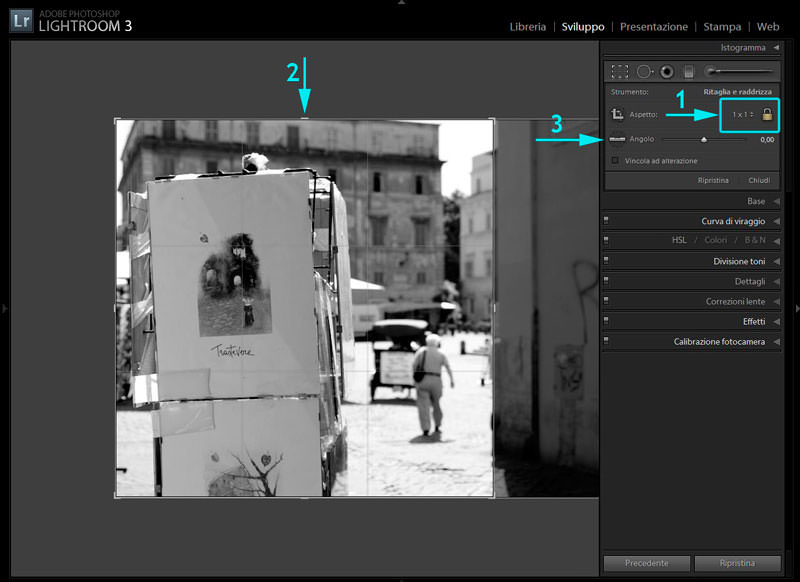Image resolution: width=800 pixels, height=582 pixels.
Task: Open the Presentazione module
Action: point(653,27)
